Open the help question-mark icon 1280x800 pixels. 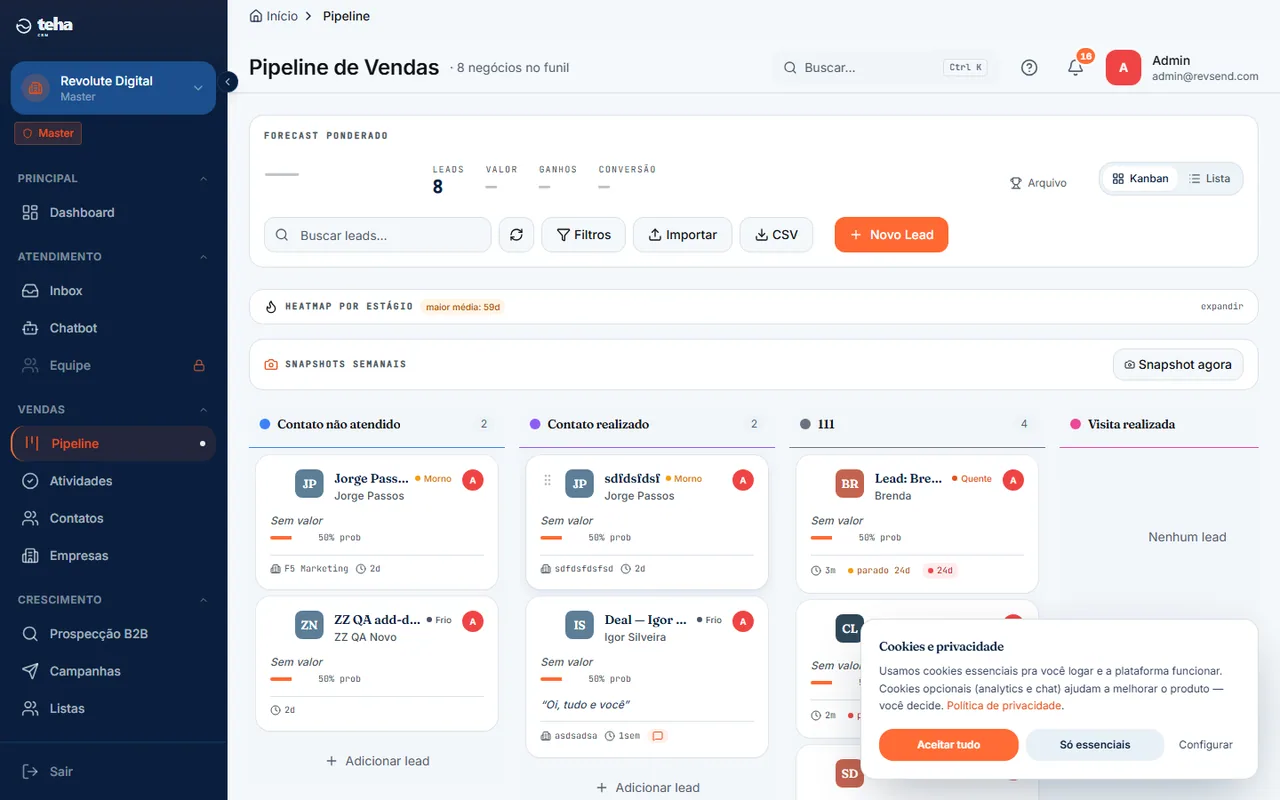[1029, 68]
